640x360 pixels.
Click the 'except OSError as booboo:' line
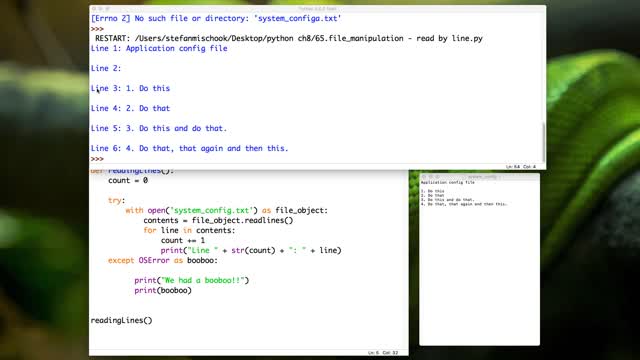[x=163, y=260]
